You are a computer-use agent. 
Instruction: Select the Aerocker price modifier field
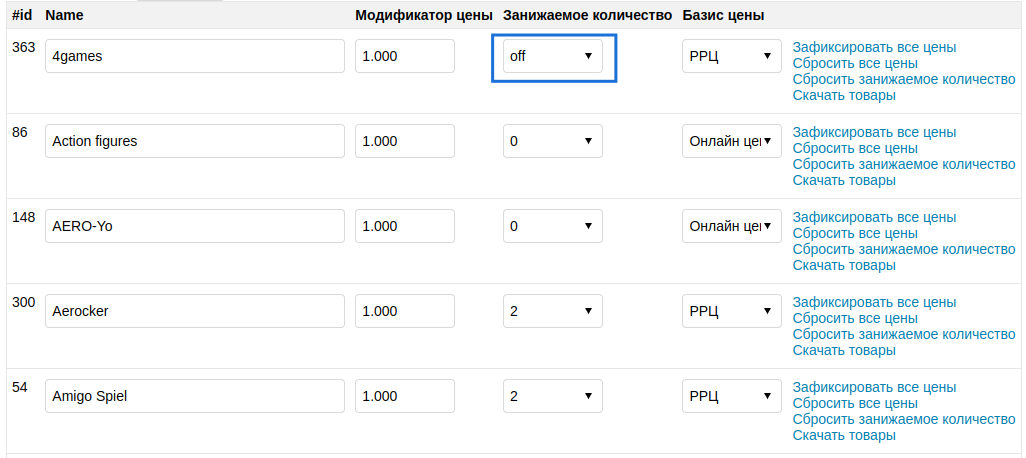point(404,311)
